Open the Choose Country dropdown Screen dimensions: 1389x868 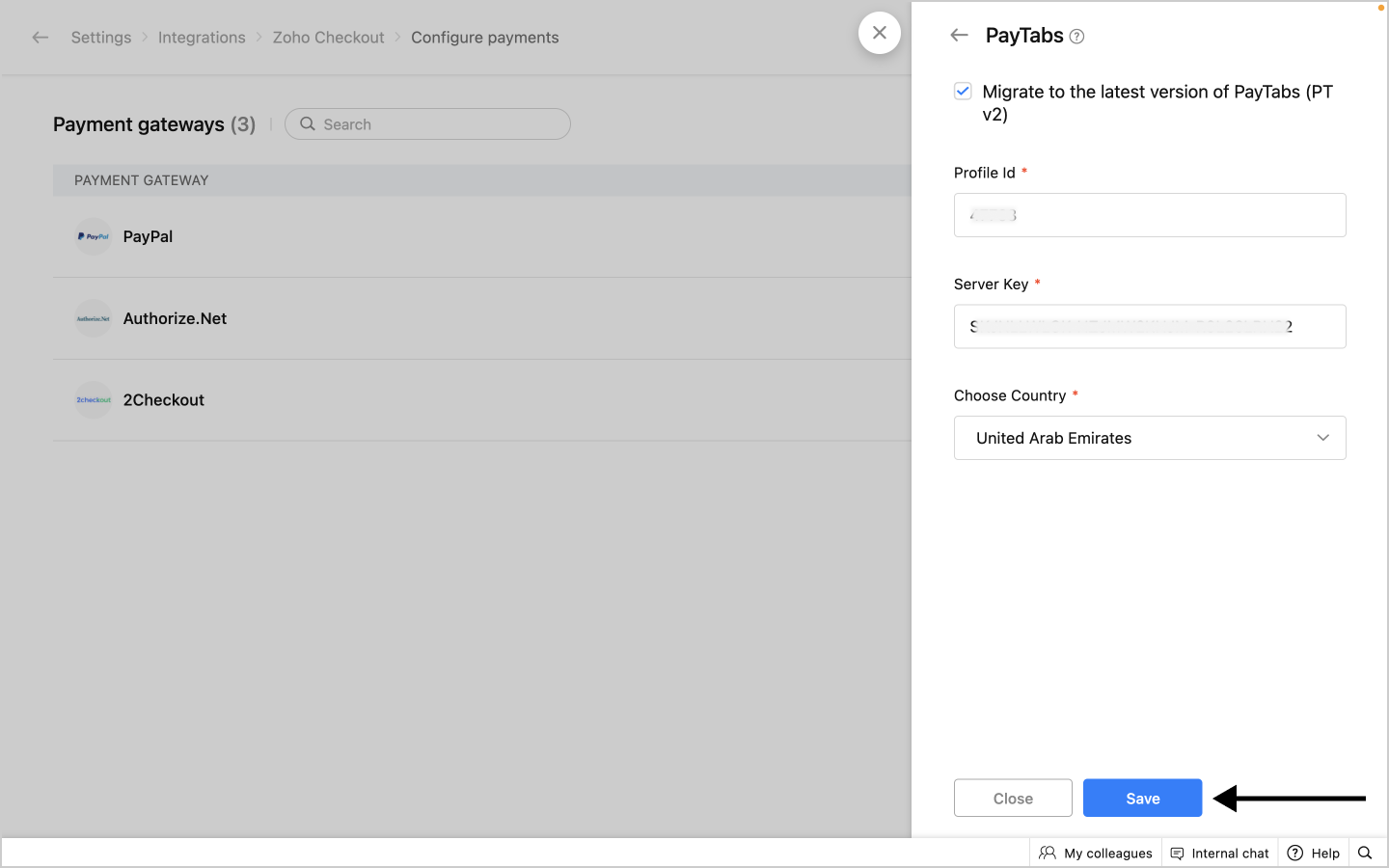[x=1150, y=438]
